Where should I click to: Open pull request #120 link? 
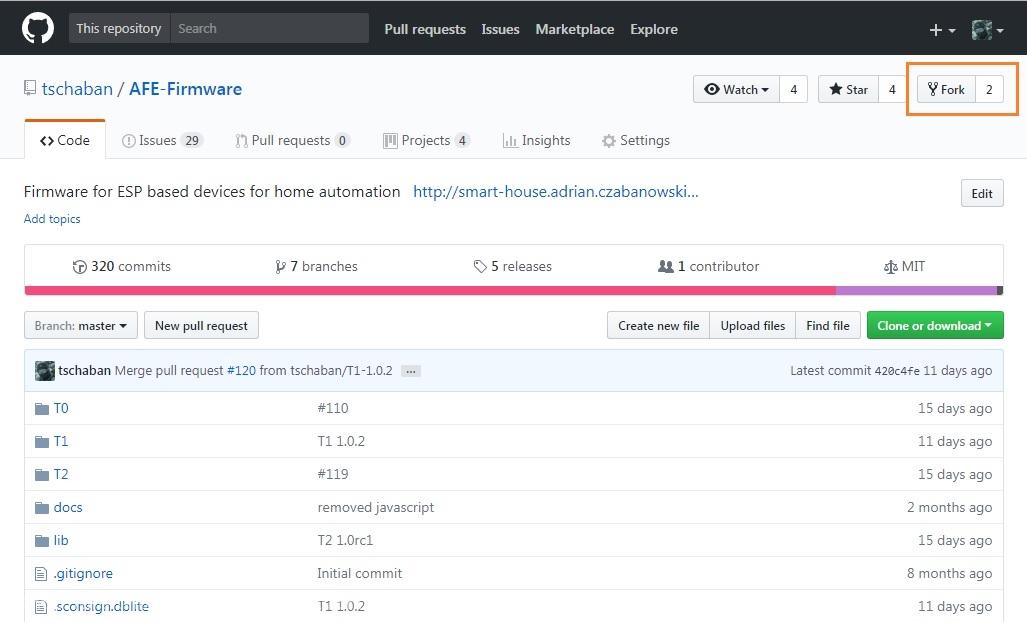pyautogui.click(x=241, y=371)
